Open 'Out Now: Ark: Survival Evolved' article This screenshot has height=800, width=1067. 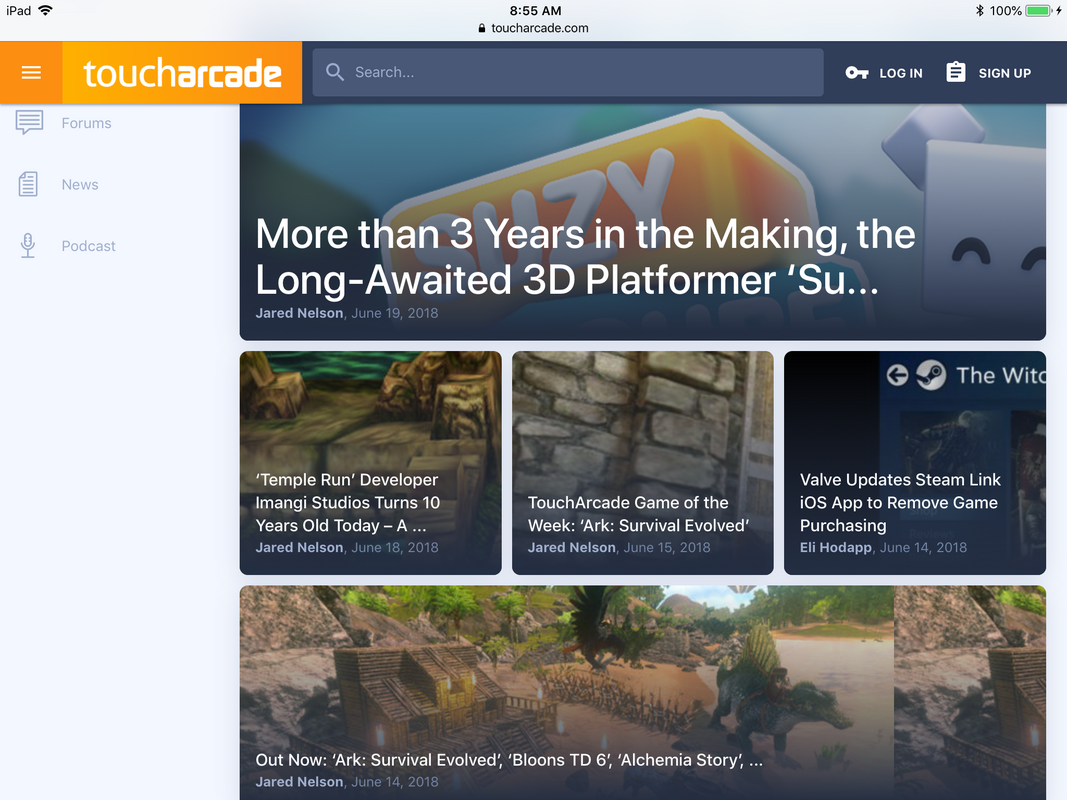tap(509, 760)
